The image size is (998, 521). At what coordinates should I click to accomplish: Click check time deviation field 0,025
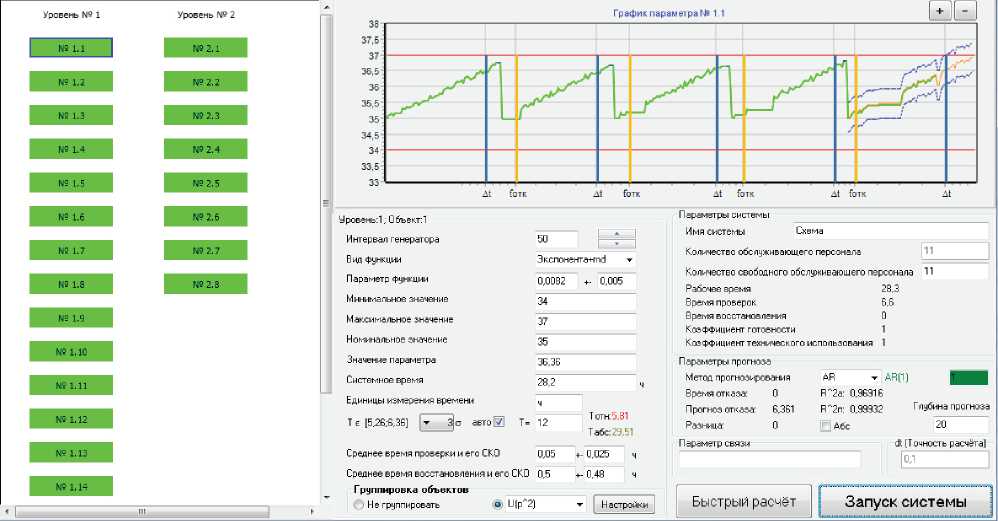pyautogui.click(x=604, y=454)
